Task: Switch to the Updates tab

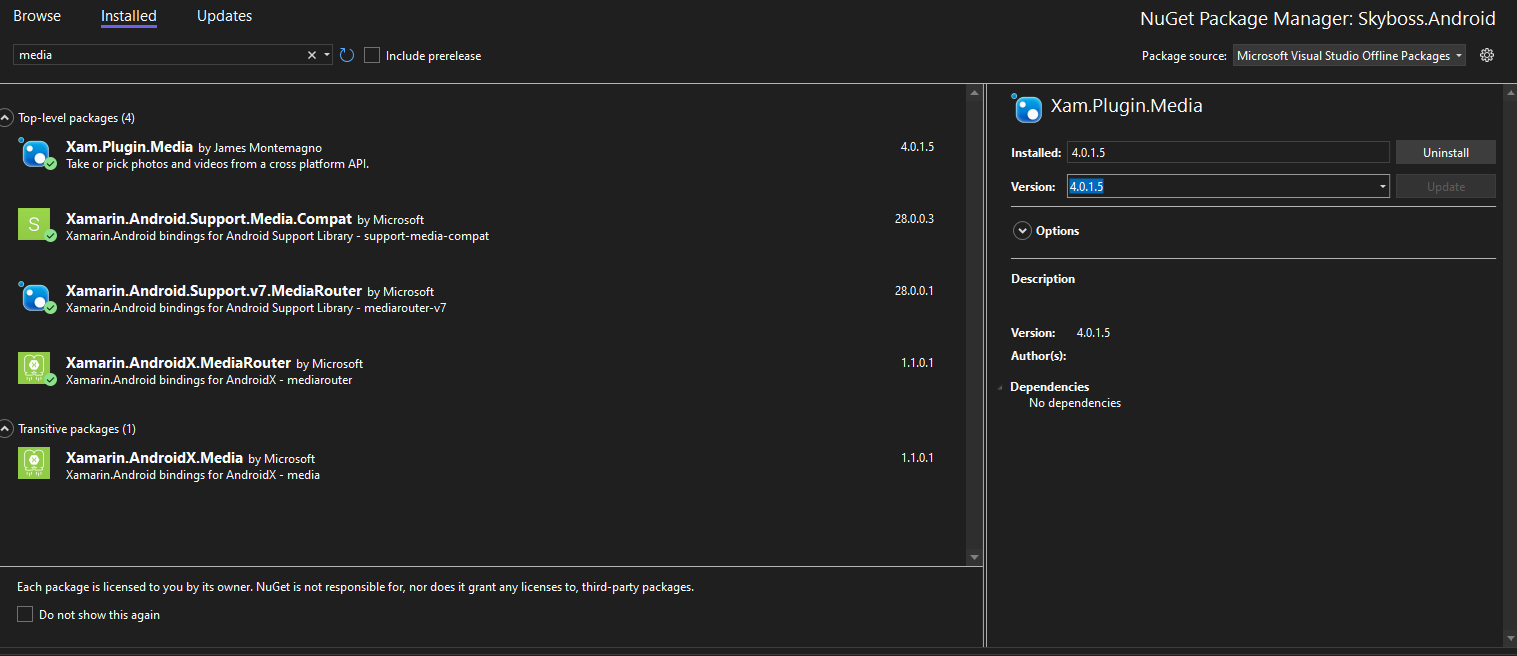Action: [224, 16]
